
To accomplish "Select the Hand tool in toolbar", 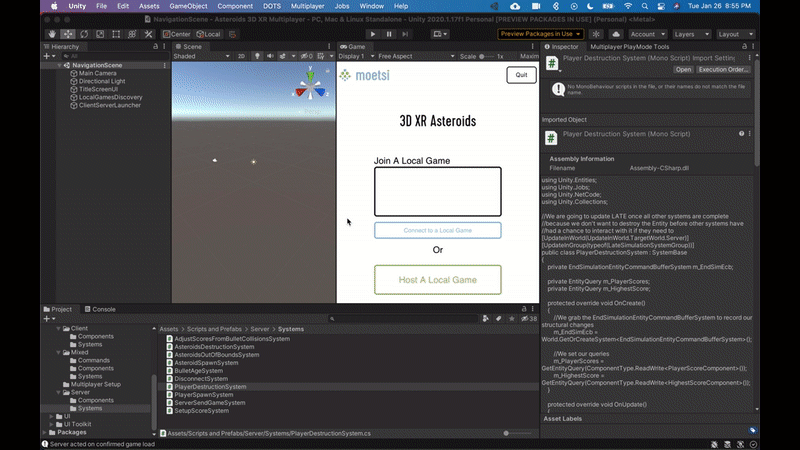I will [x=50, y=34].
